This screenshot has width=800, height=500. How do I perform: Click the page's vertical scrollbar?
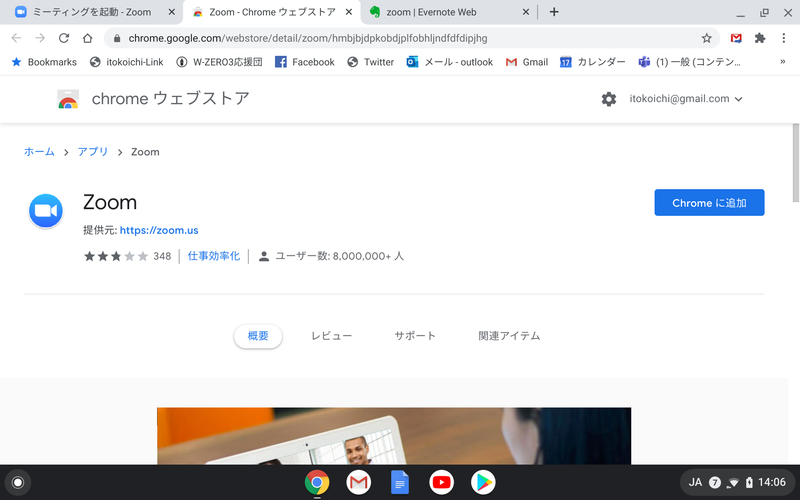pos(795,163)
